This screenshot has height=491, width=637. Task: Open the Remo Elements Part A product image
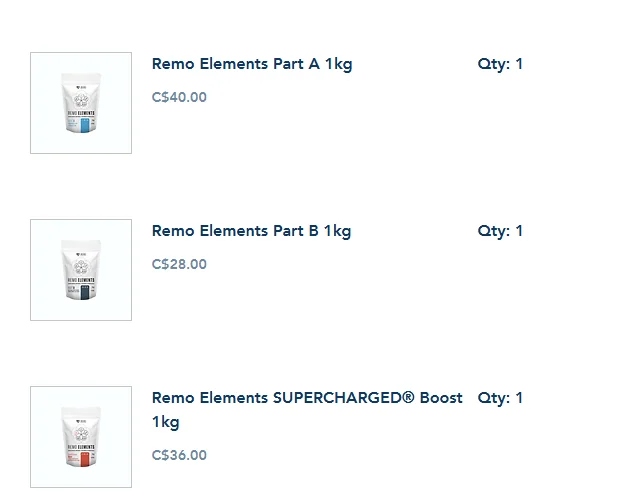tap(81, 103)
